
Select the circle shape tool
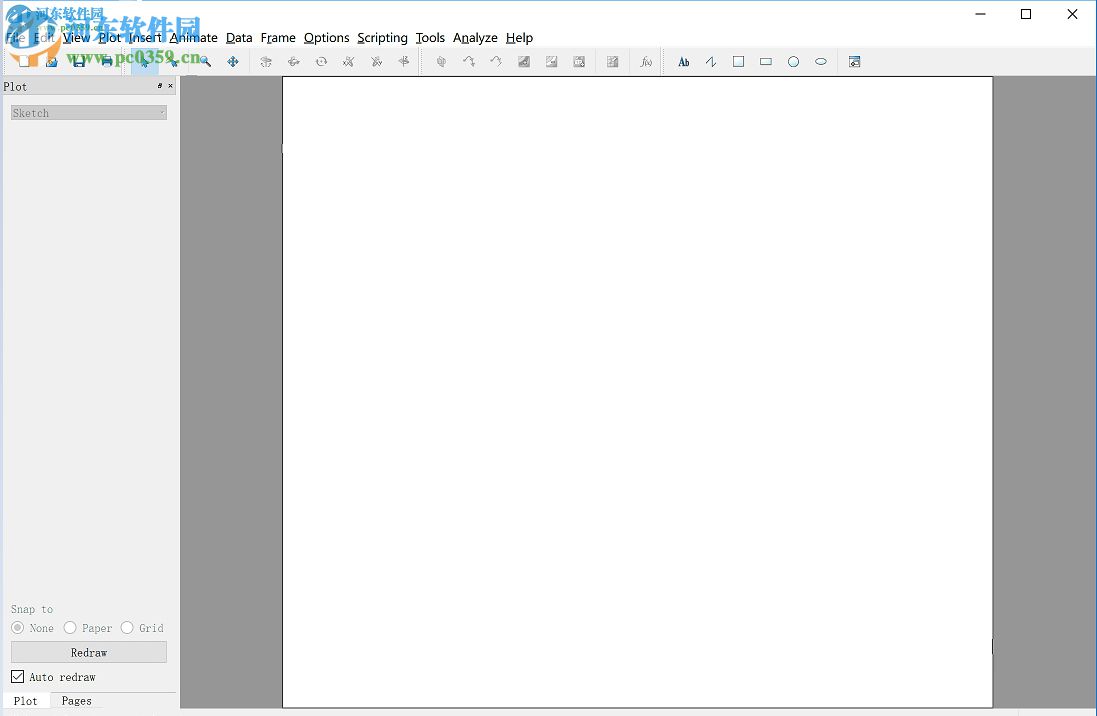click(793, 62)
